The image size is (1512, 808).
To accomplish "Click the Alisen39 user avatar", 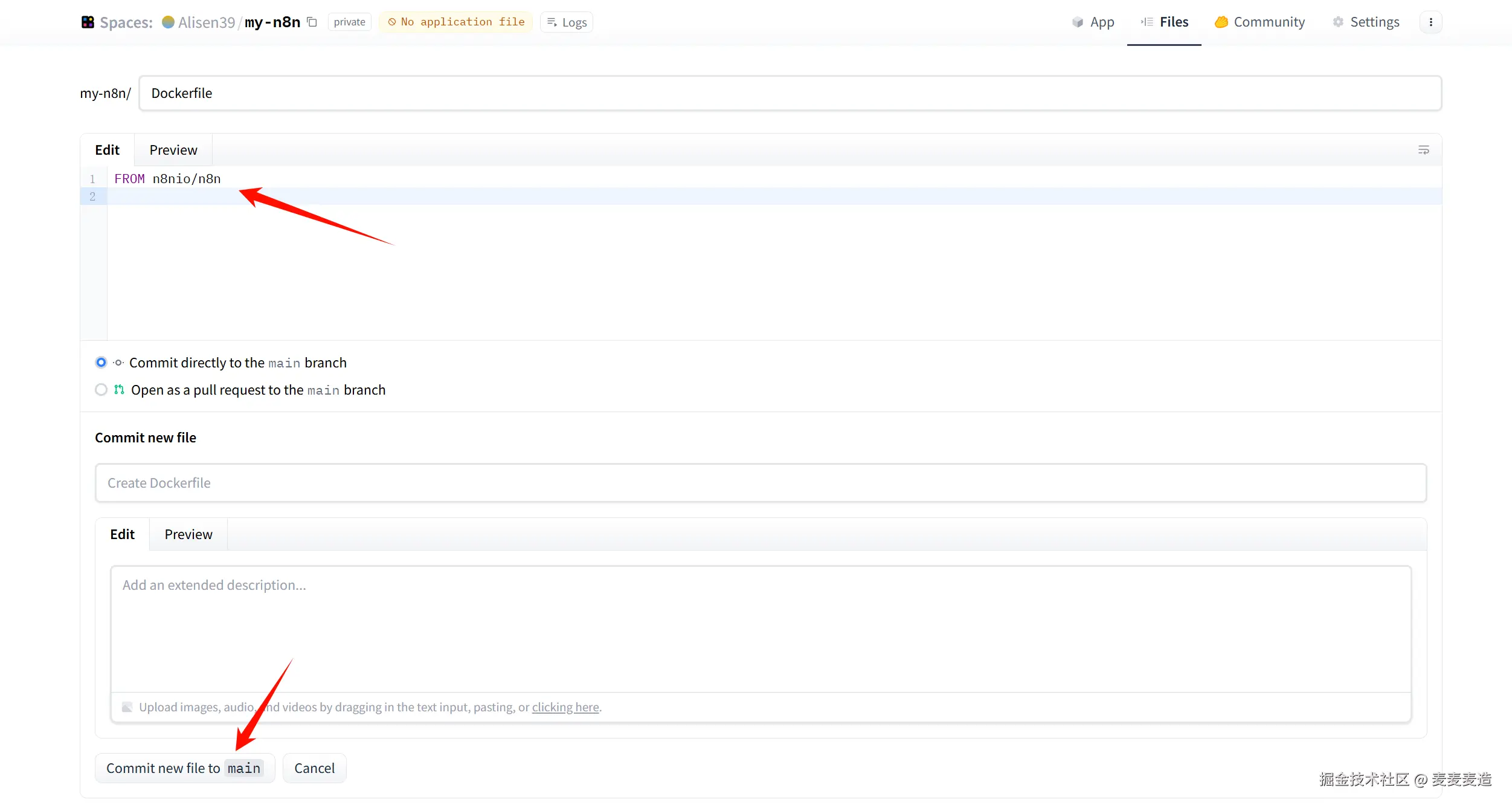I will [169, 22].
